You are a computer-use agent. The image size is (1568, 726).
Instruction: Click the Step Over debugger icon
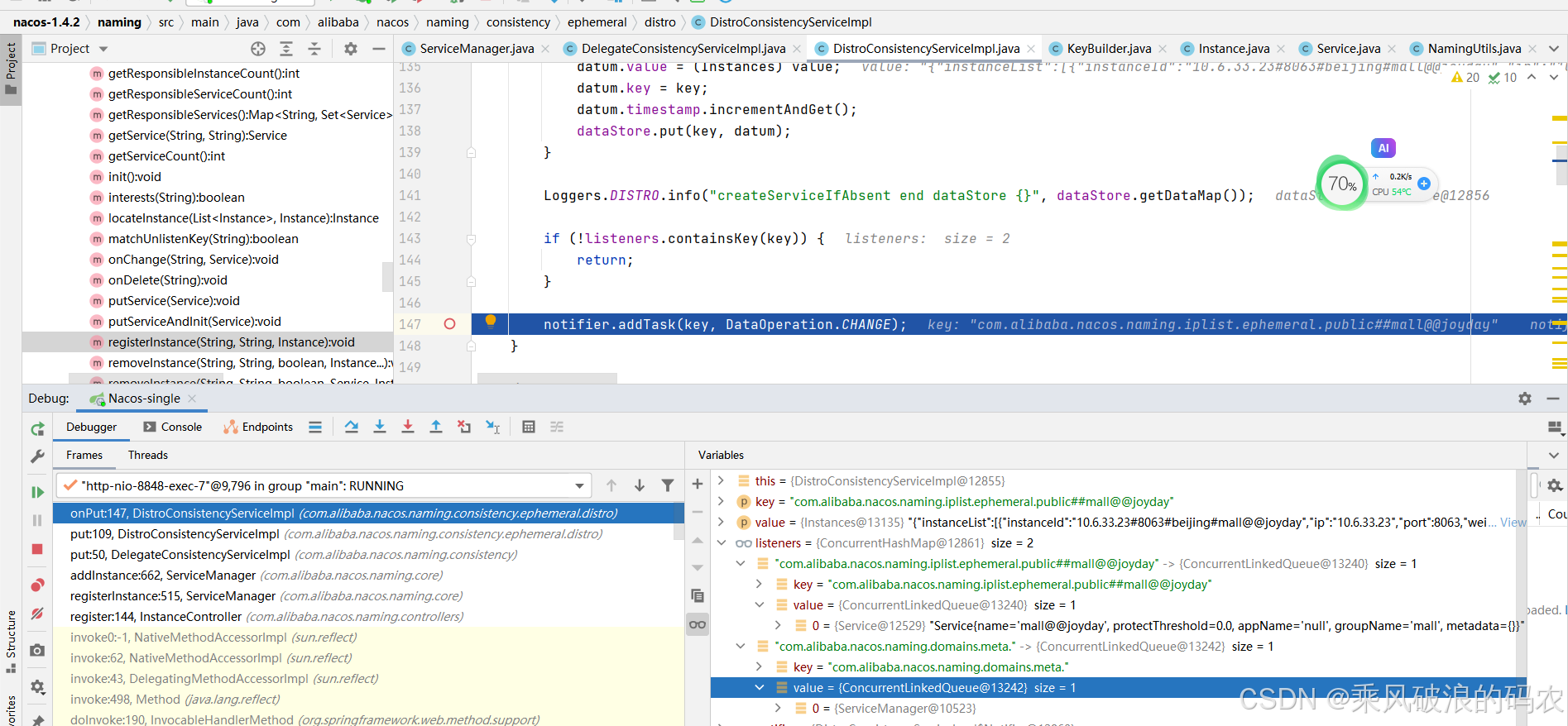pyautogui.click(x=352, y=427)
